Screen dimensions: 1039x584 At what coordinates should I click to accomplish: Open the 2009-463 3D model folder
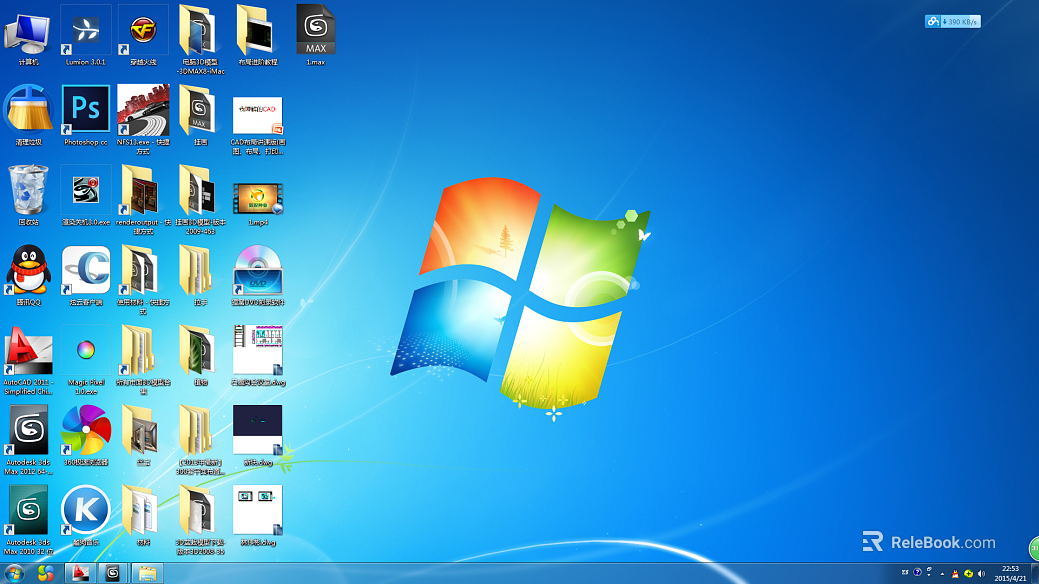200,199
